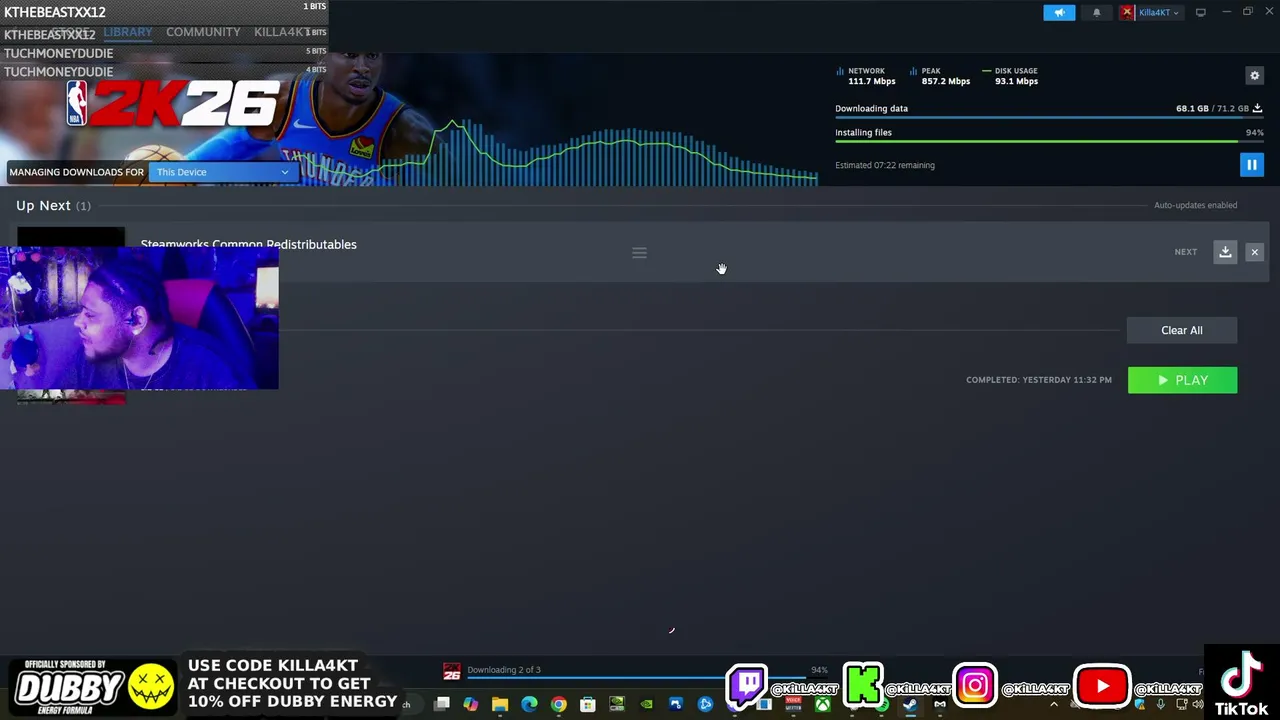Open the Xbox app from the taskbar

pyautogui.click(x=822, y=704)
